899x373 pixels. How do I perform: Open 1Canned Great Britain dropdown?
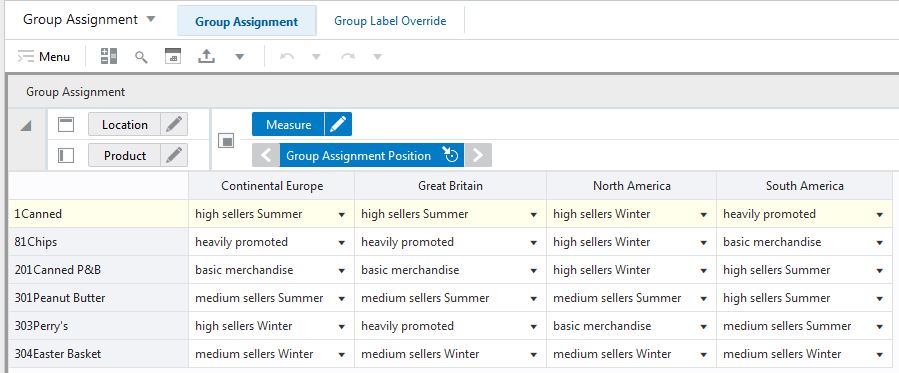[x=534, y=215]
